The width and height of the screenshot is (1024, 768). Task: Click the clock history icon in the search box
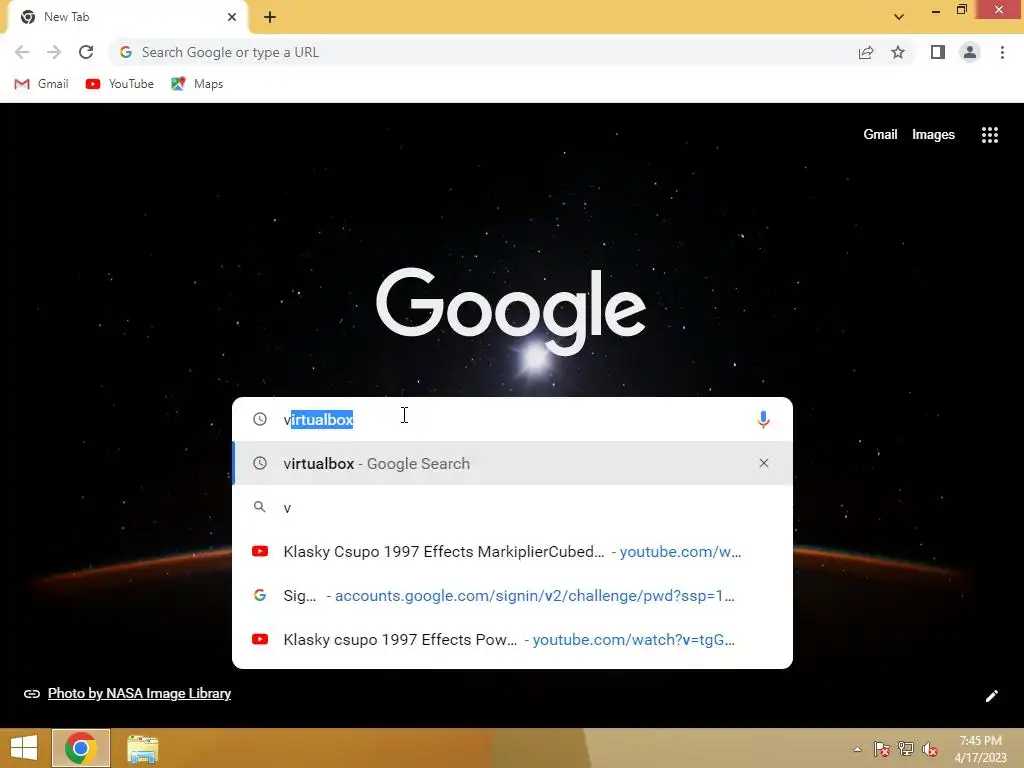(x=260, y=419)
